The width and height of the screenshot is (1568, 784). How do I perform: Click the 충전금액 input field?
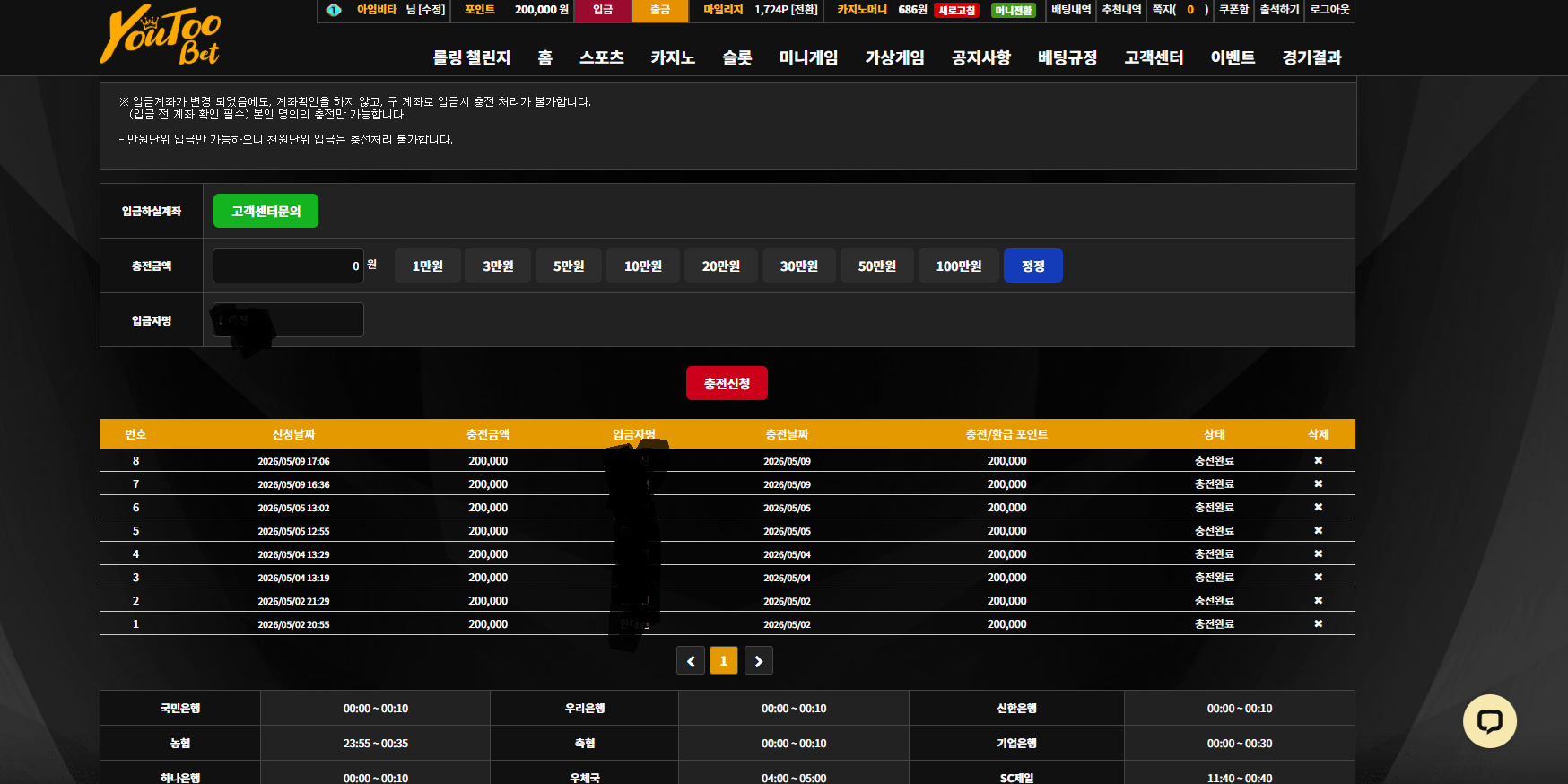pos(288,266)
